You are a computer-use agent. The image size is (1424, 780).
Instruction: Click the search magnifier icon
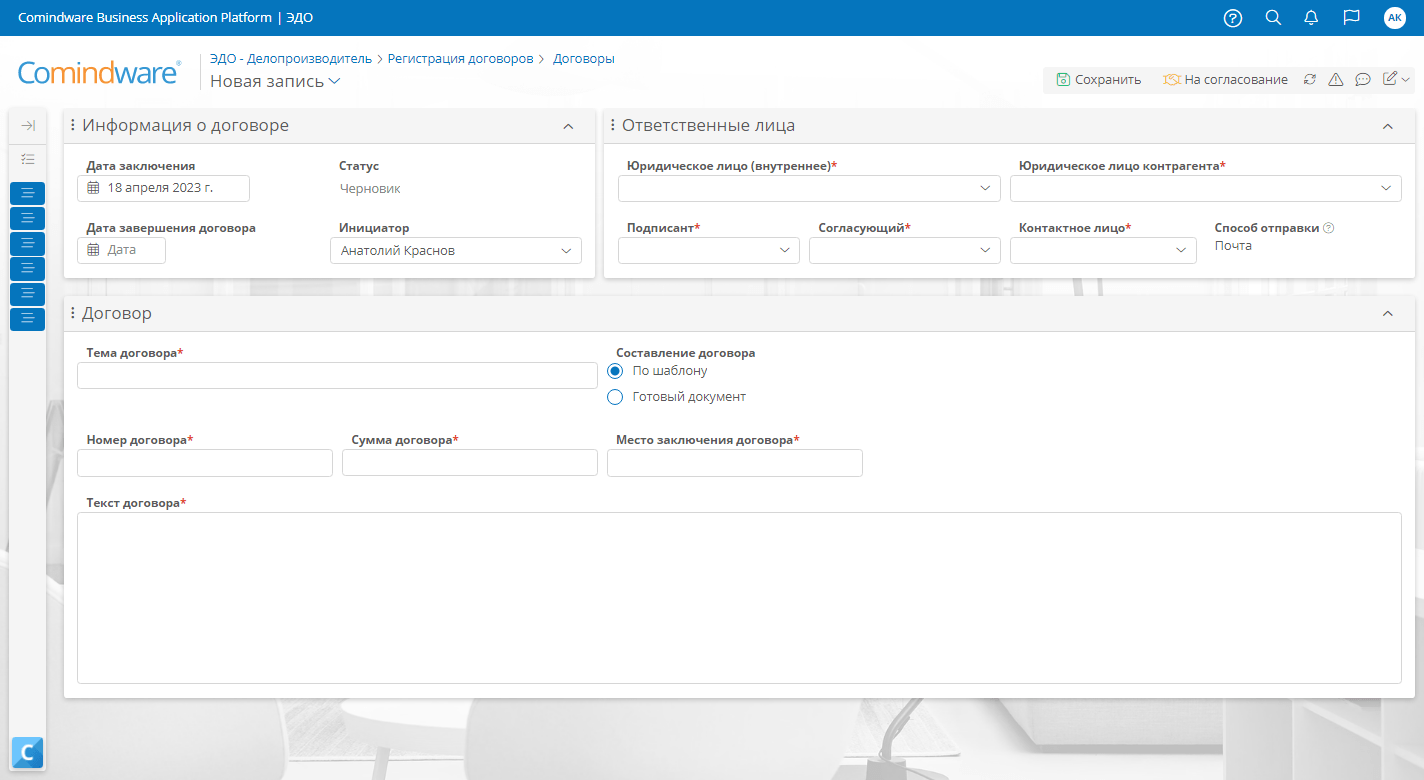click(1273, 18)
